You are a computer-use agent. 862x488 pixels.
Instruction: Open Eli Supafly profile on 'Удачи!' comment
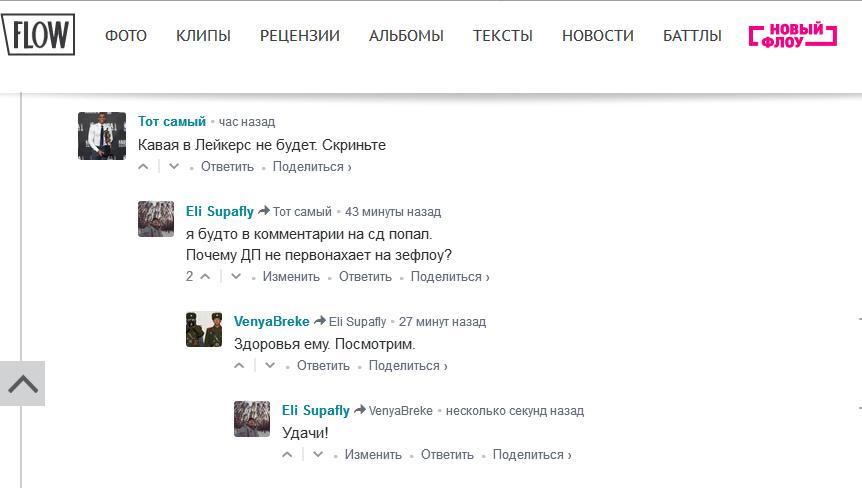click(316, 411)
